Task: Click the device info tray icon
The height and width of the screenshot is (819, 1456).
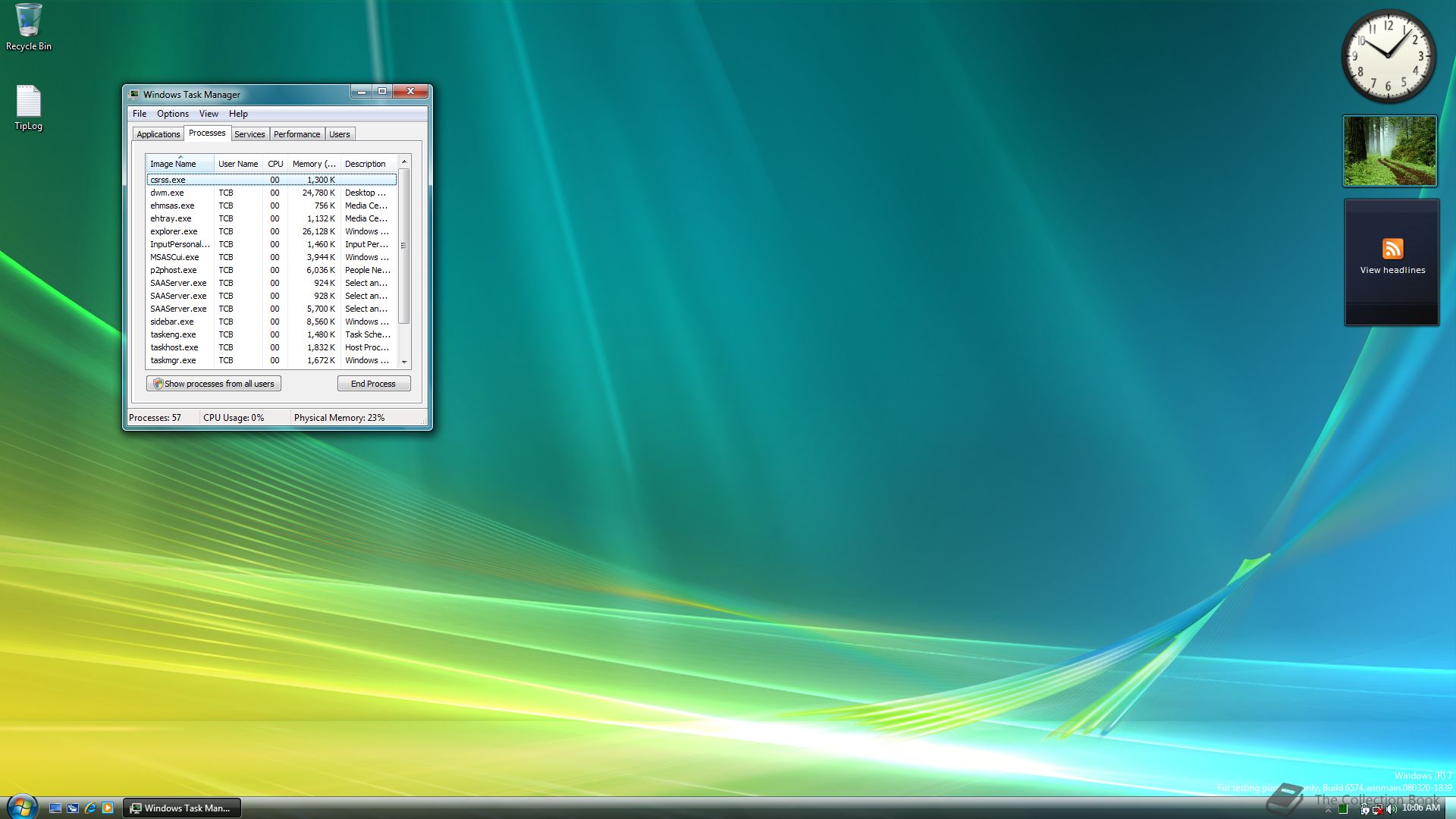Action: [x=1364, y=809]
